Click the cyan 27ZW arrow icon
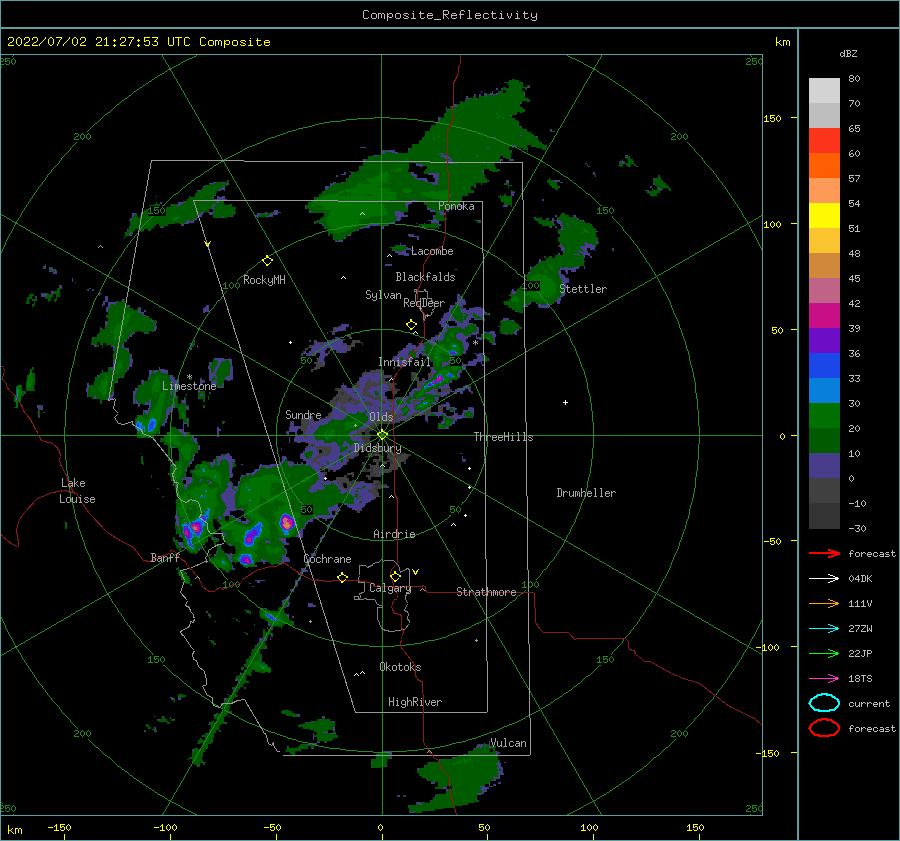Viewport: 900px width, 841px height. [824, 629]
